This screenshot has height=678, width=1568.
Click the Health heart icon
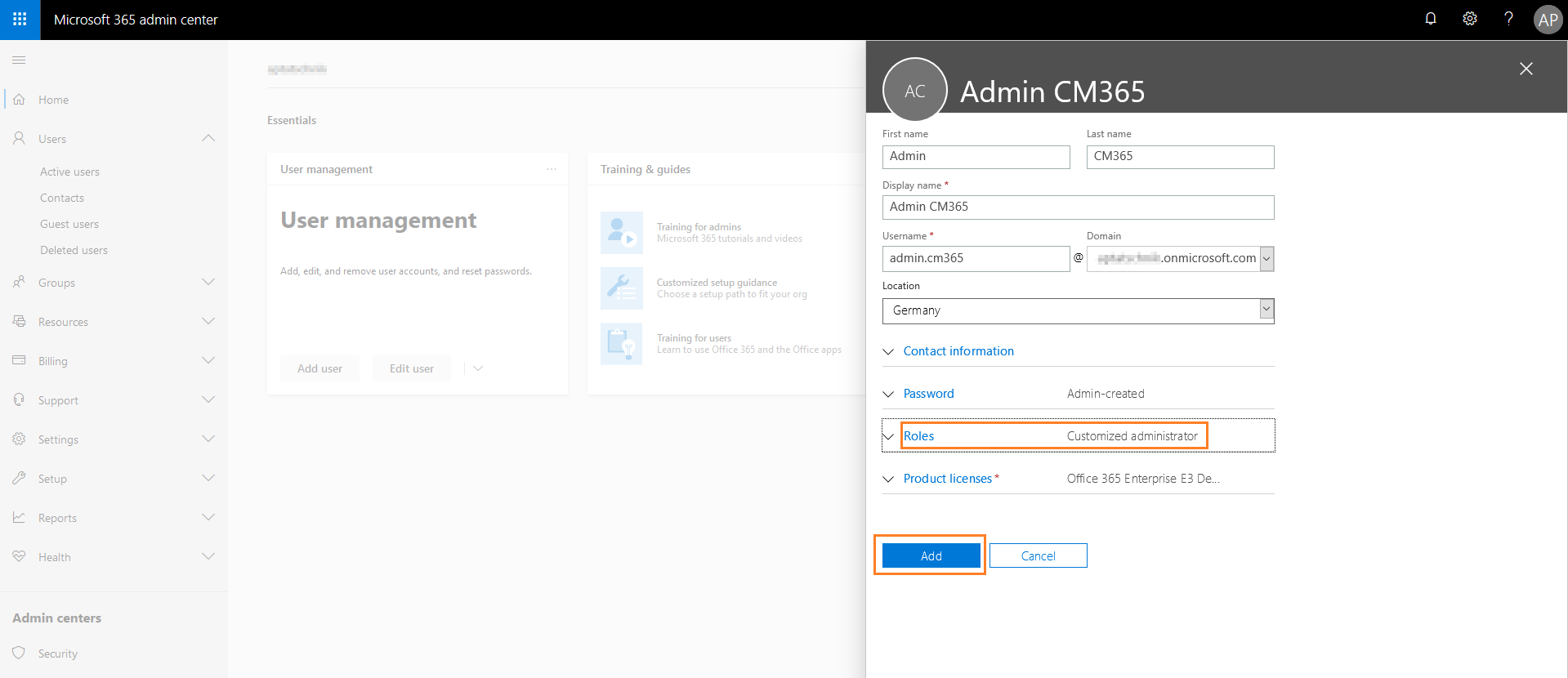[19, 556]
